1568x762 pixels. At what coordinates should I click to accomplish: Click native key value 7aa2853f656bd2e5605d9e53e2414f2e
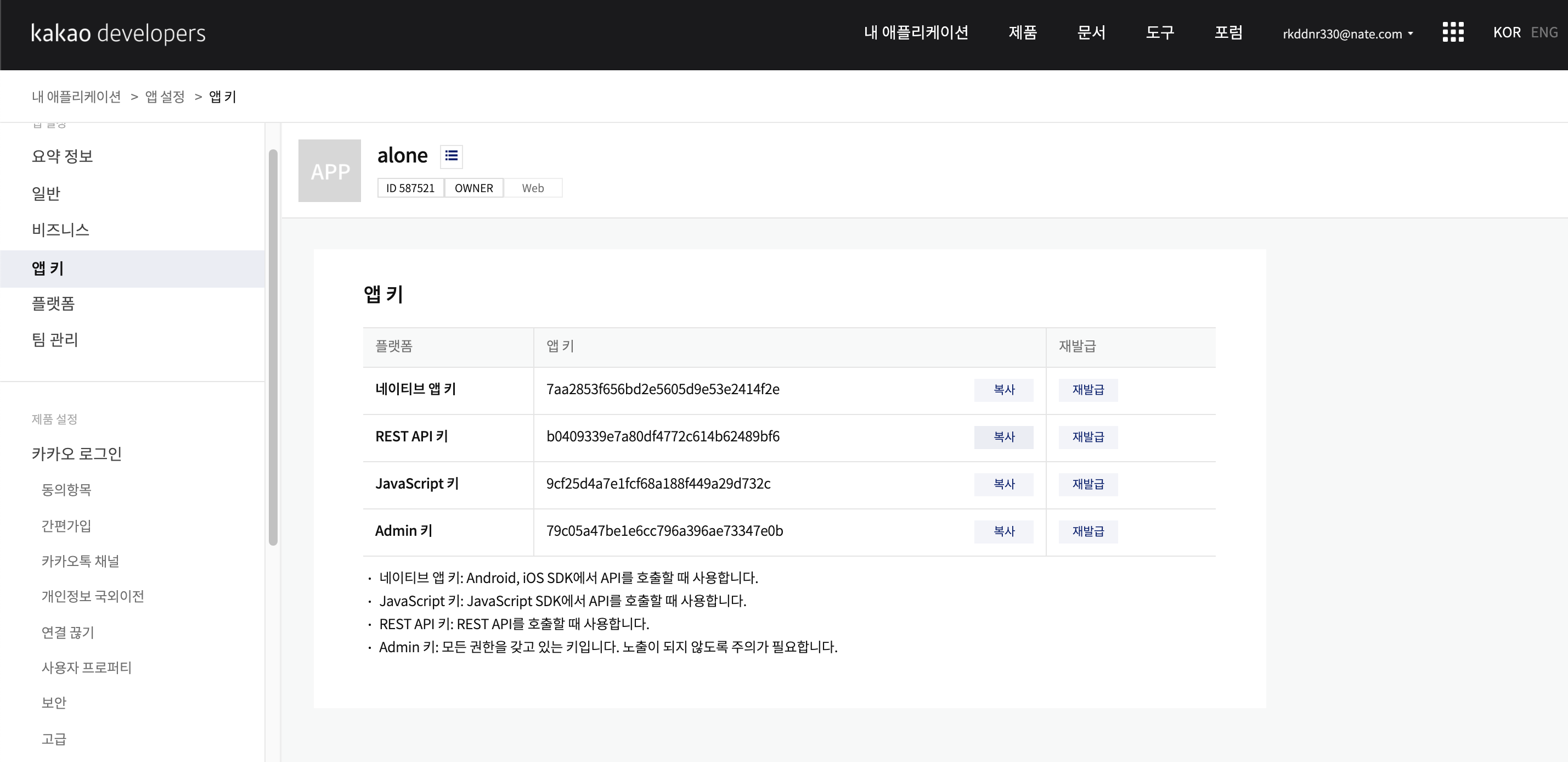point(663,390)
